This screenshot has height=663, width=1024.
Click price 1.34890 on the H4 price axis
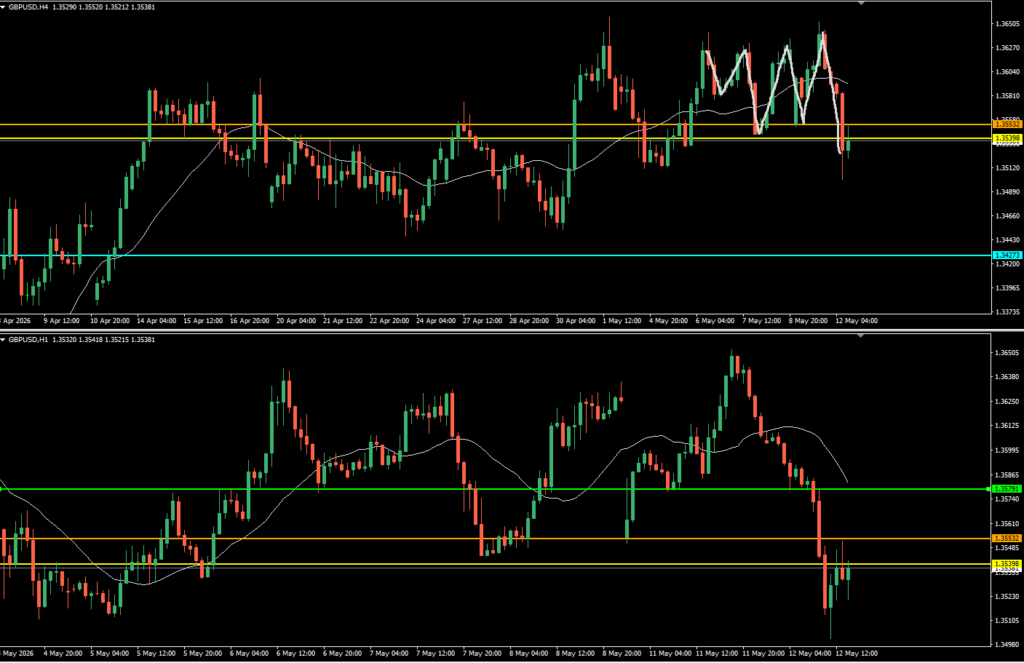[x=1007, y=192]
